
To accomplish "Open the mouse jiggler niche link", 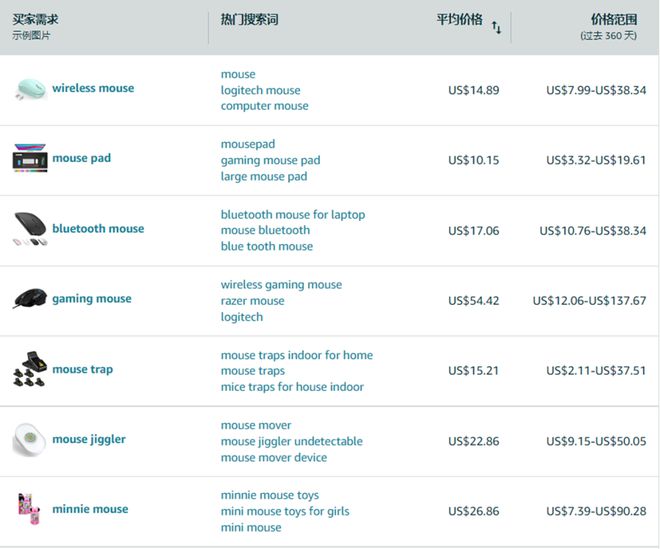I will point(88,439).
